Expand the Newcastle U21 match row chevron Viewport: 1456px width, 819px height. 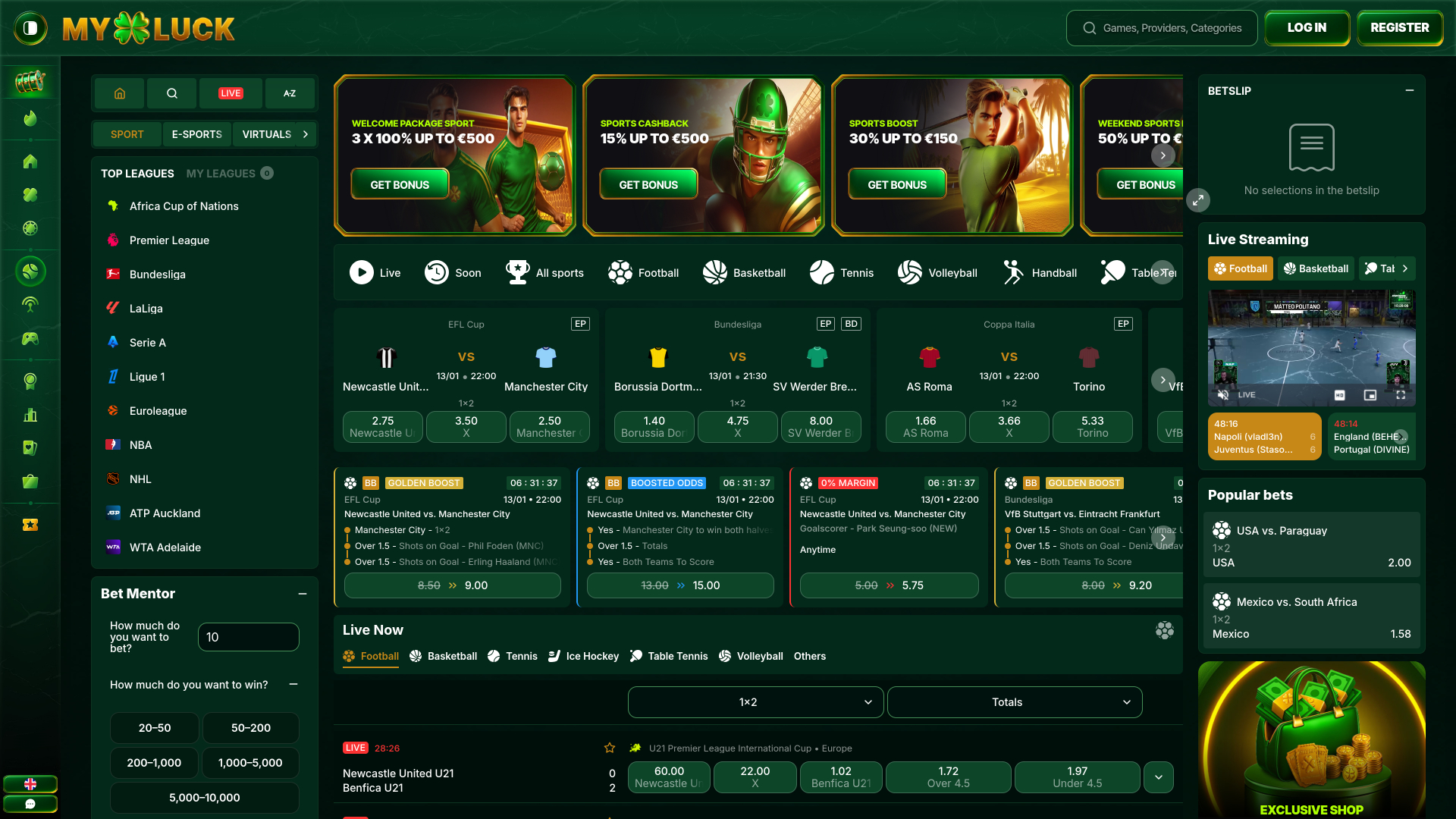coord(1158,777)
